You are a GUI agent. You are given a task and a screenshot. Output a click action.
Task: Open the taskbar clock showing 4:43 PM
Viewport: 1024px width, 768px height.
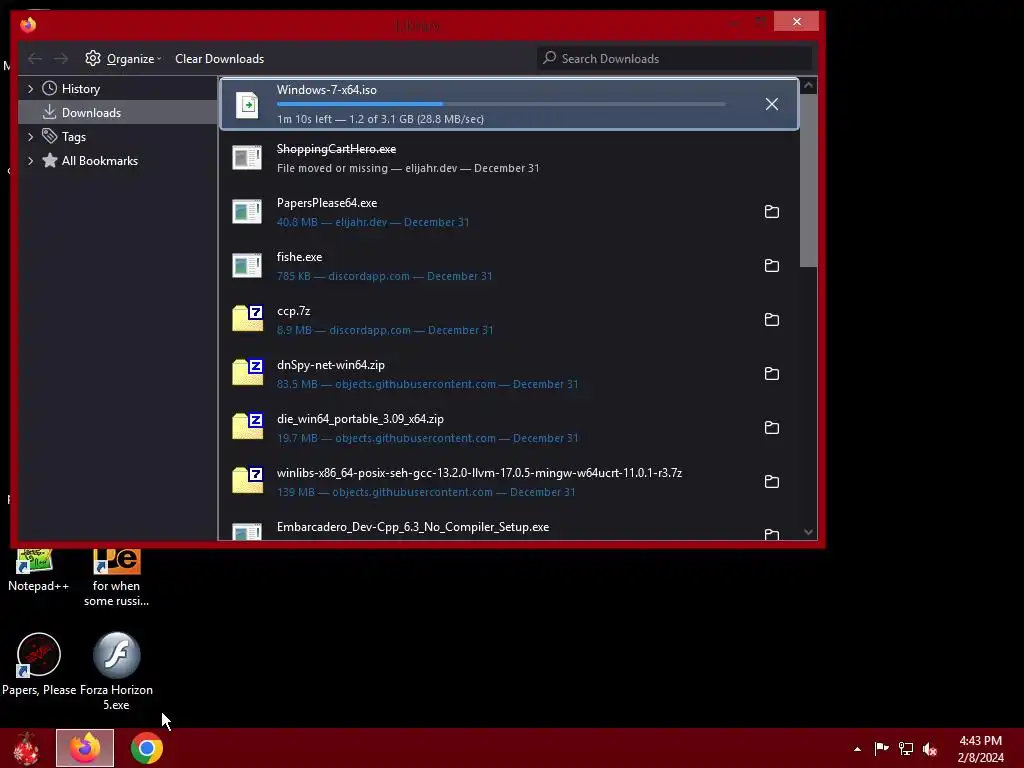980,749
